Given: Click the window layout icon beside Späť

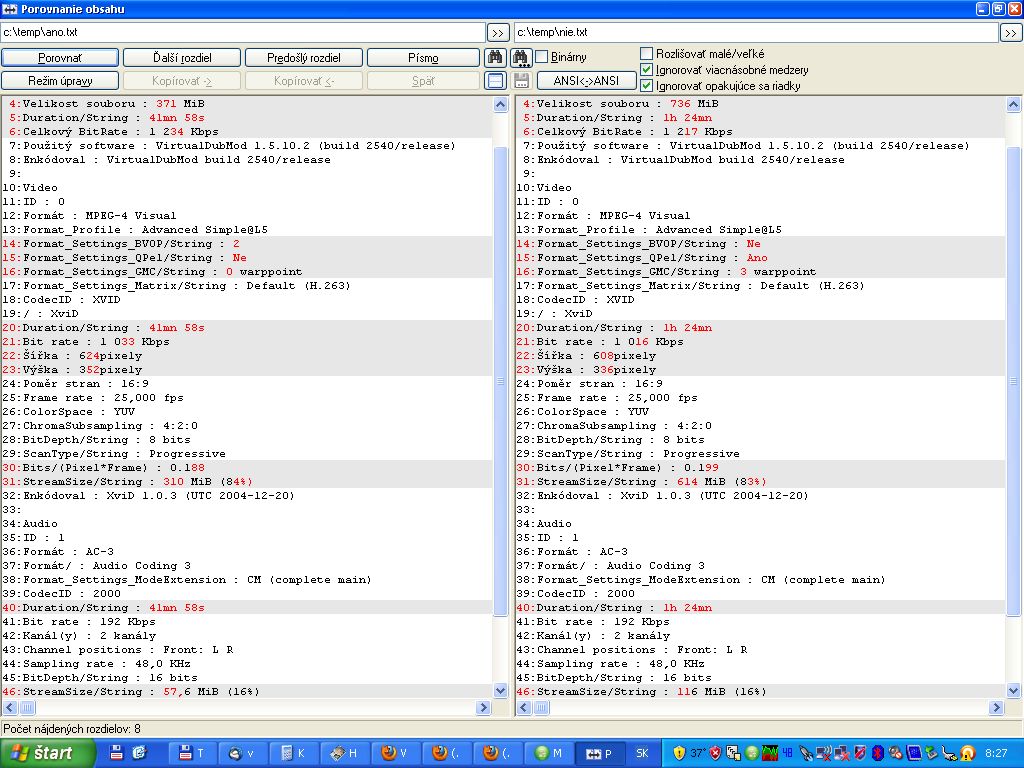Looking at the screenshot, I should (x=495, y=81).
